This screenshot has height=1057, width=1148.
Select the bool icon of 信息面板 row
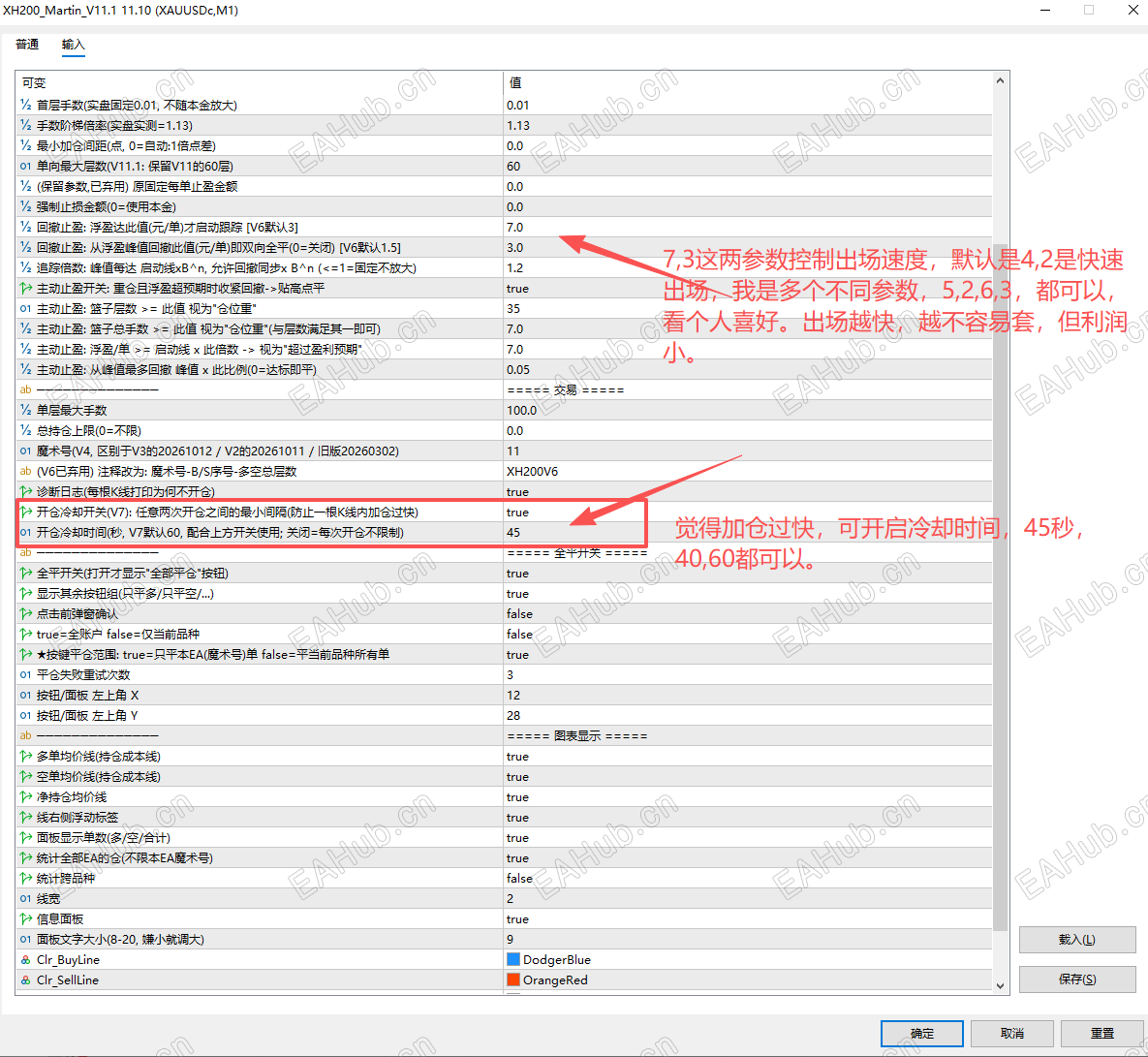(x=25, y=919)
